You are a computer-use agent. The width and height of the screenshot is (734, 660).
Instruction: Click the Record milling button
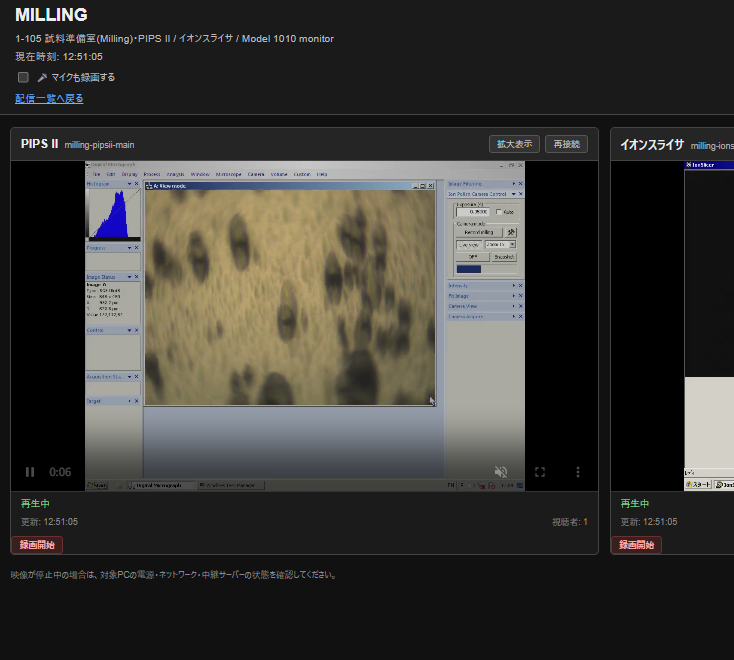[x=479, y=232]
